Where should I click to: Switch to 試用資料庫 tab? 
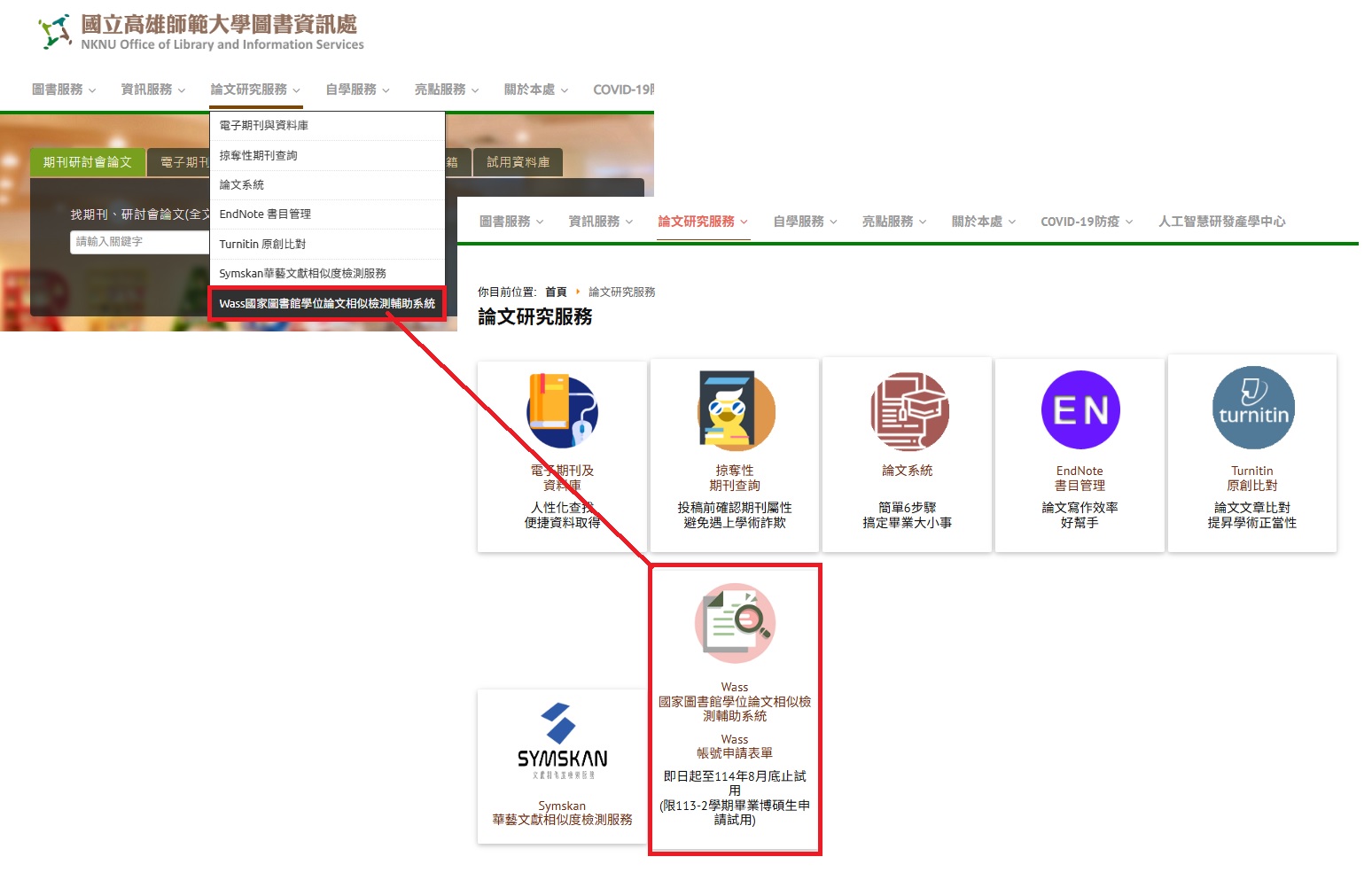[x=518, y=162]
